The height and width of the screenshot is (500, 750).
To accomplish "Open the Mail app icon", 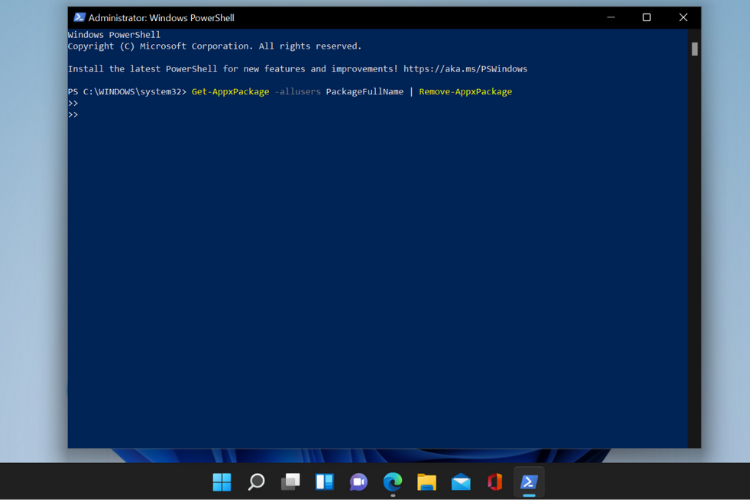I will (460, 482).
